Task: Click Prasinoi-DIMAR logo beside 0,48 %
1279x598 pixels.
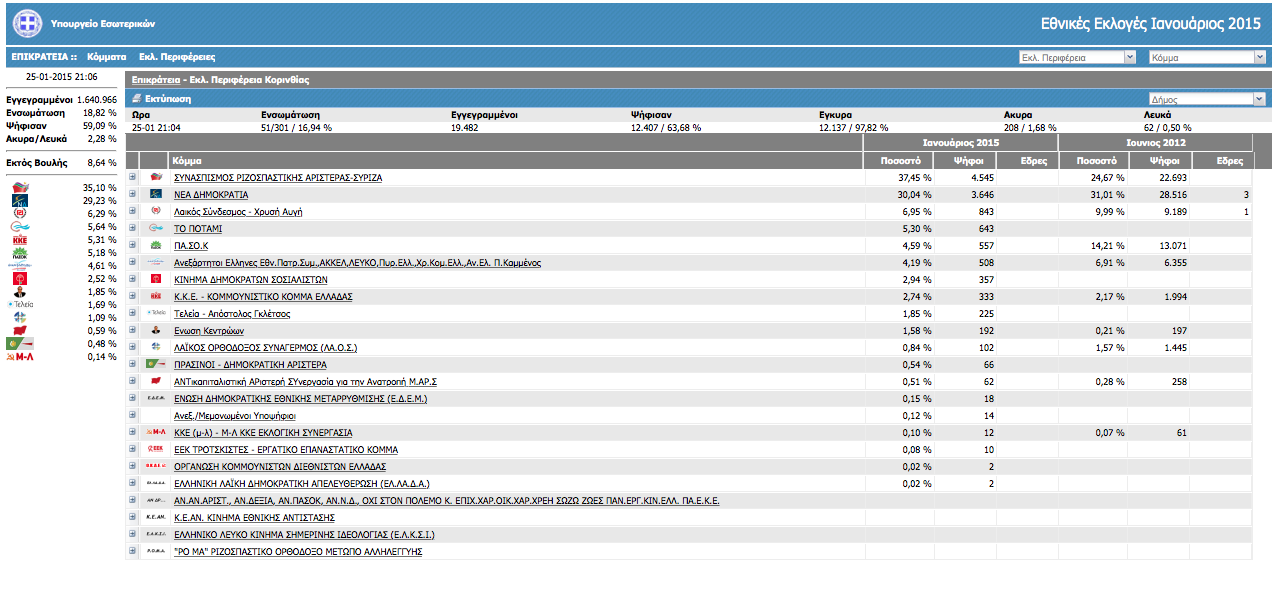Action: tap(20, 344)
